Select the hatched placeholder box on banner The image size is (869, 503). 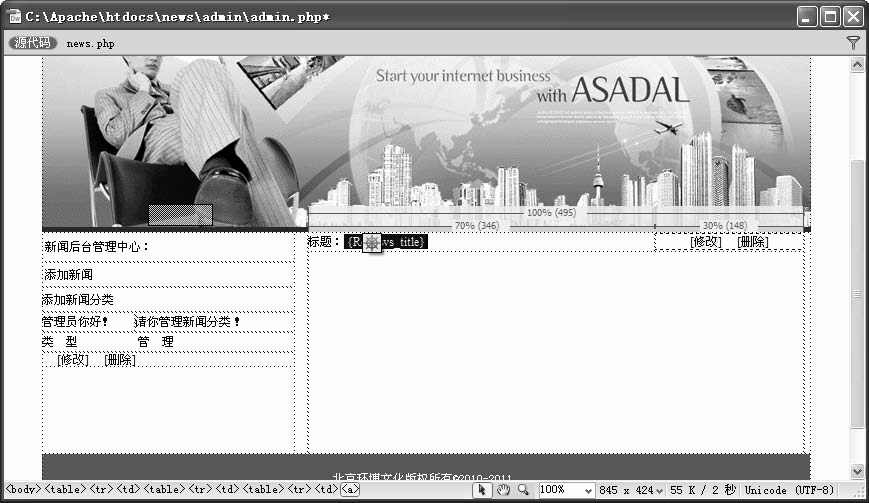tap(181, 215)
